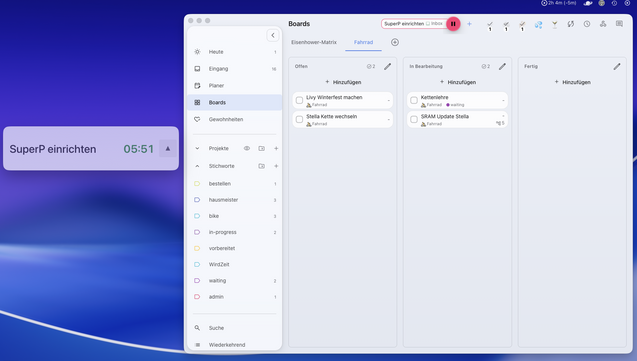Click the planet icon in the menu bar
Image resolution: width=637 pixels, height=361 pixels.
[588, 3]
